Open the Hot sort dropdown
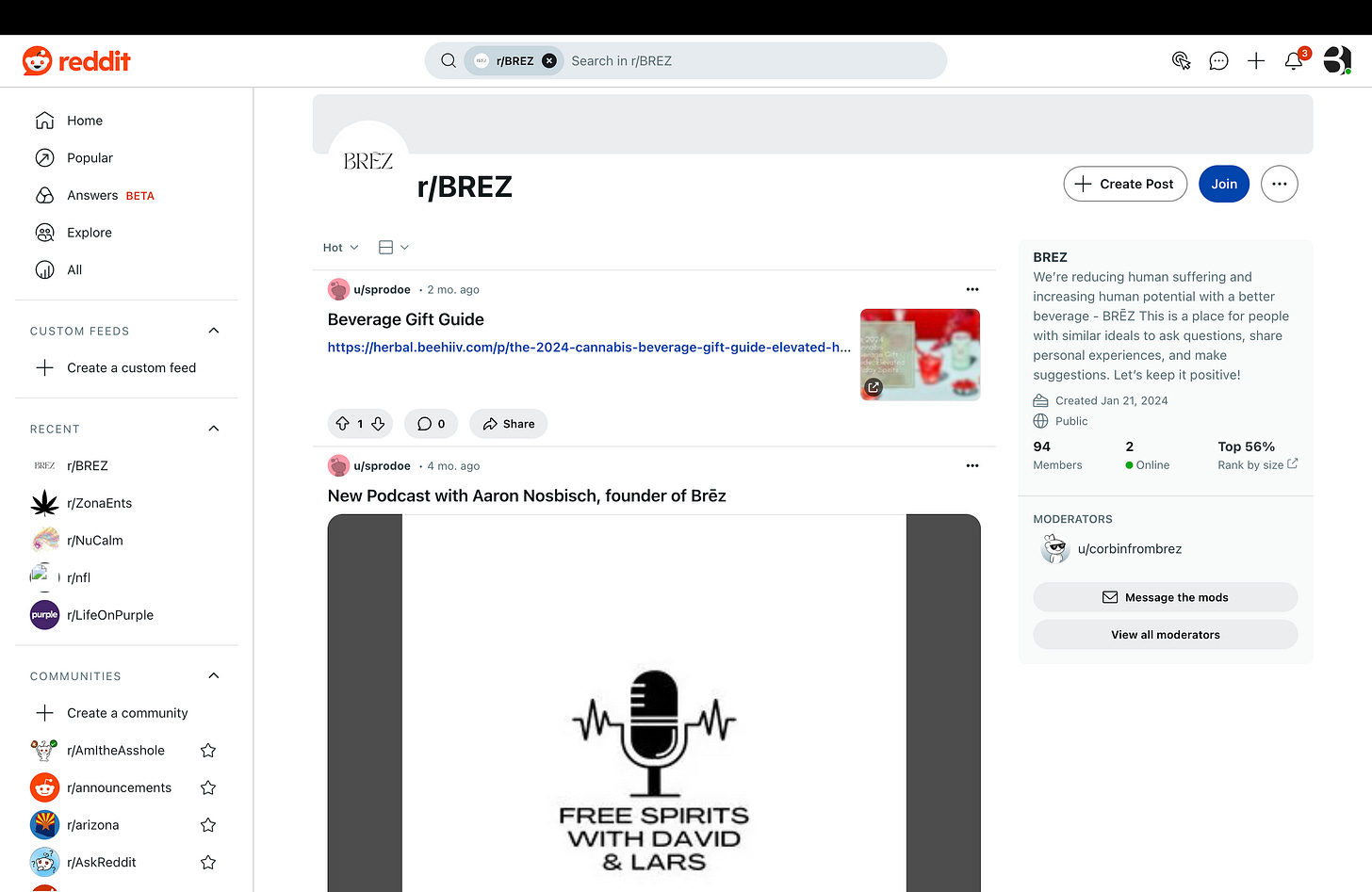The width and height of the screenshot is (1372, 892). tap(340, 248)
